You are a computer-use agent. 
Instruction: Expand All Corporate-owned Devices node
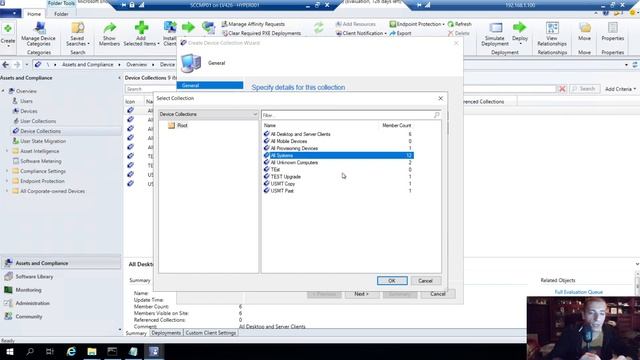[7, 191]
